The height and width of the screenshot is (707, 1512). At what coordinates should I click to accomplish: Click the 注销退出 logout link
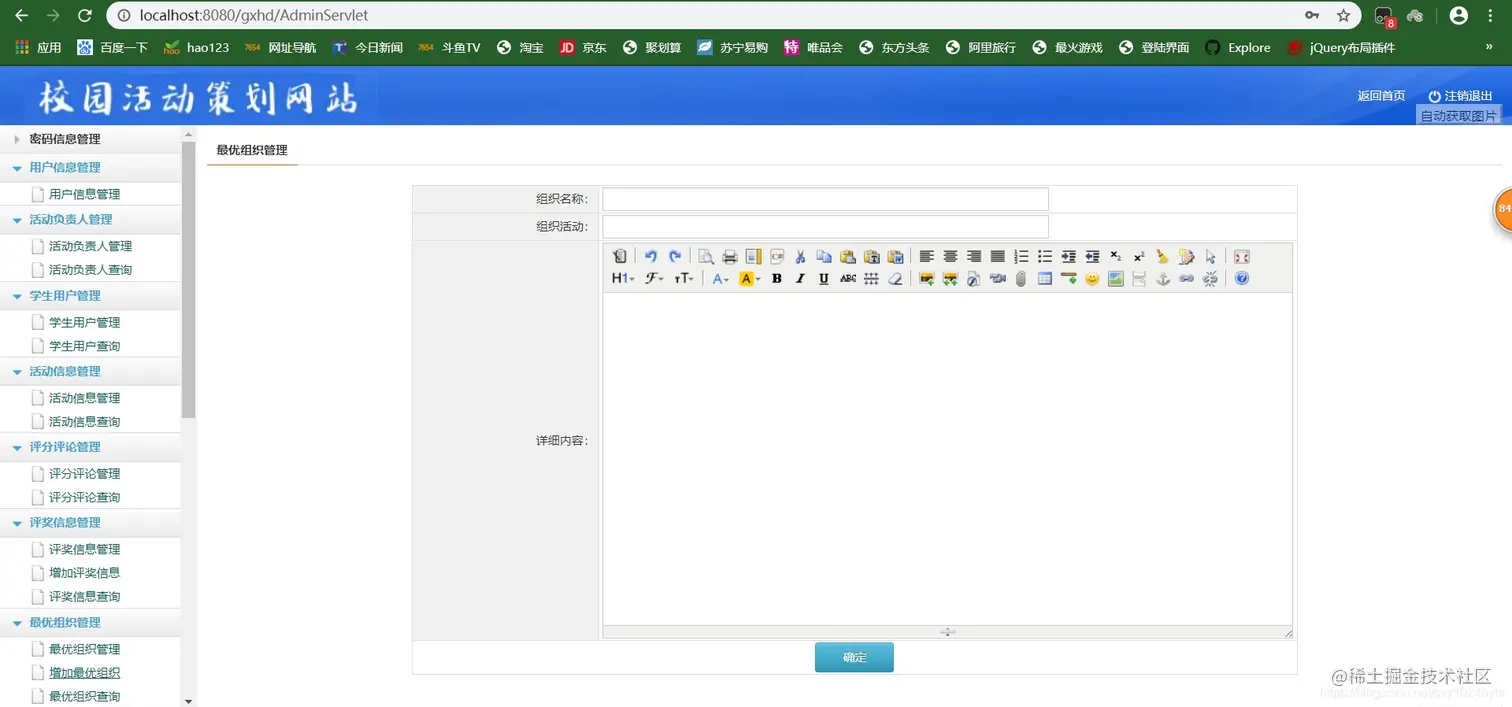[x=1466, y=95]
